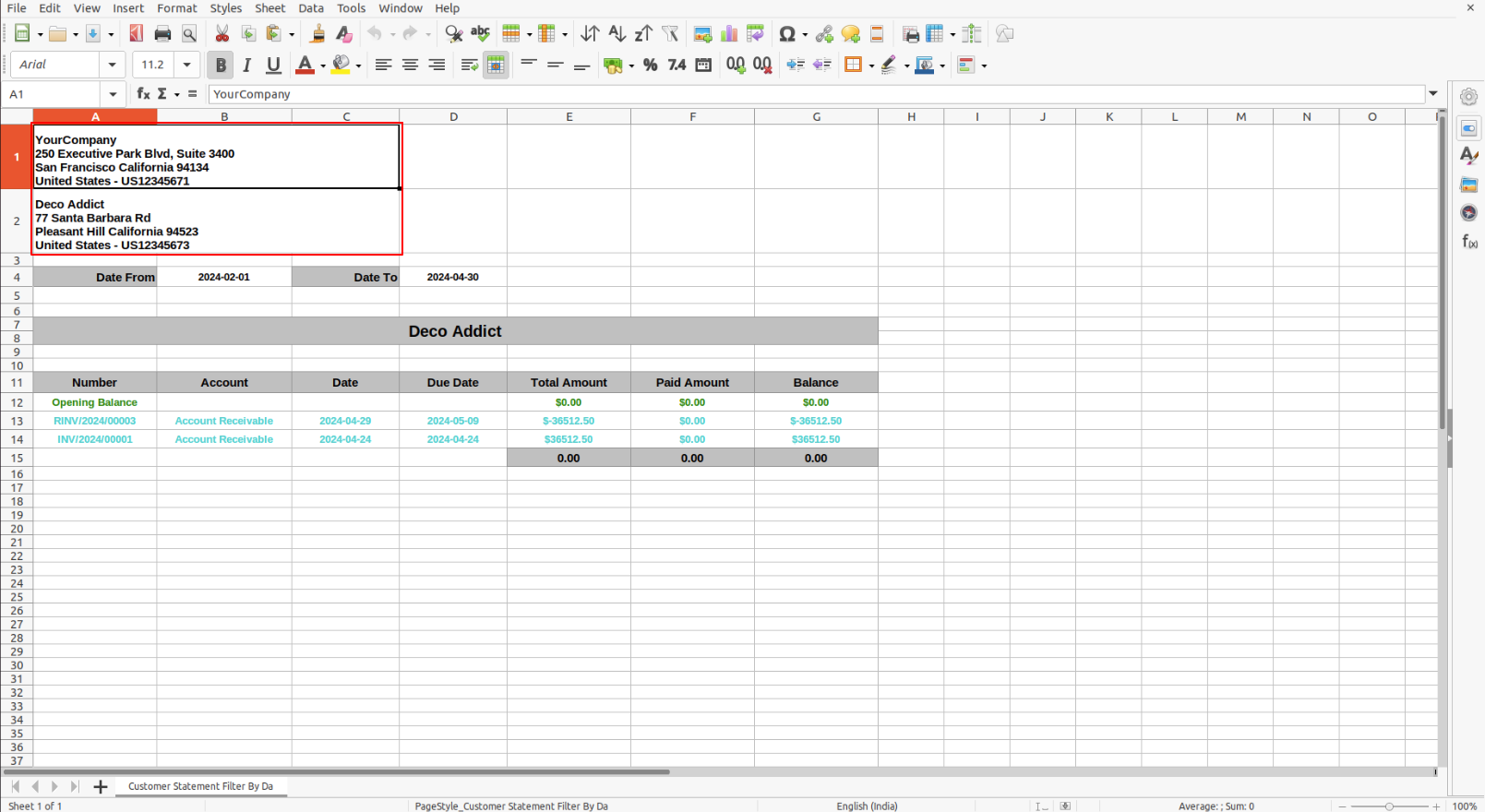This screenshot has height=812, width=1485.
Task: Align text left
Action: (383, 65)
